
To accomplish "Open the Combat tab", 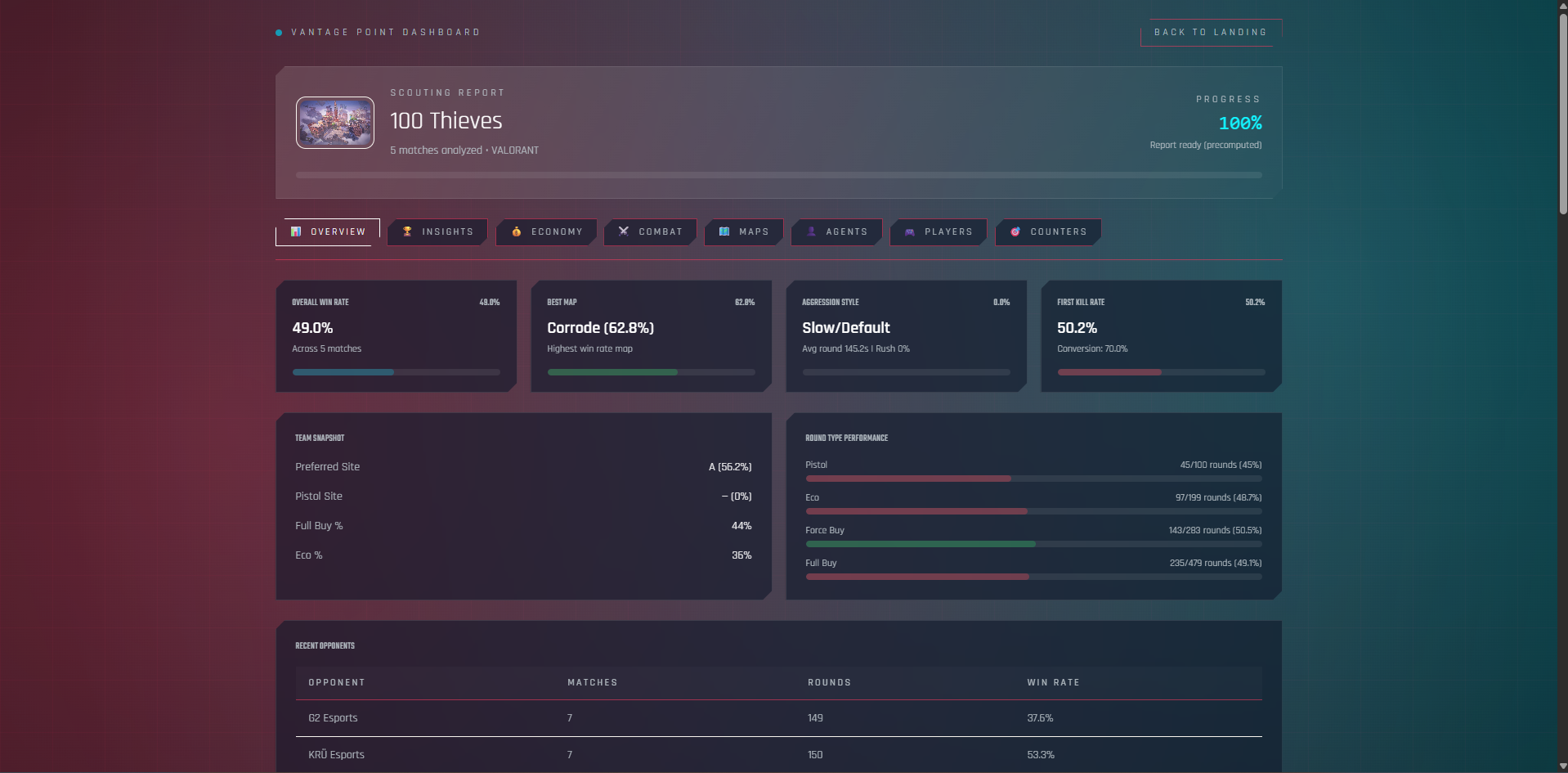I will pos(650,231).
